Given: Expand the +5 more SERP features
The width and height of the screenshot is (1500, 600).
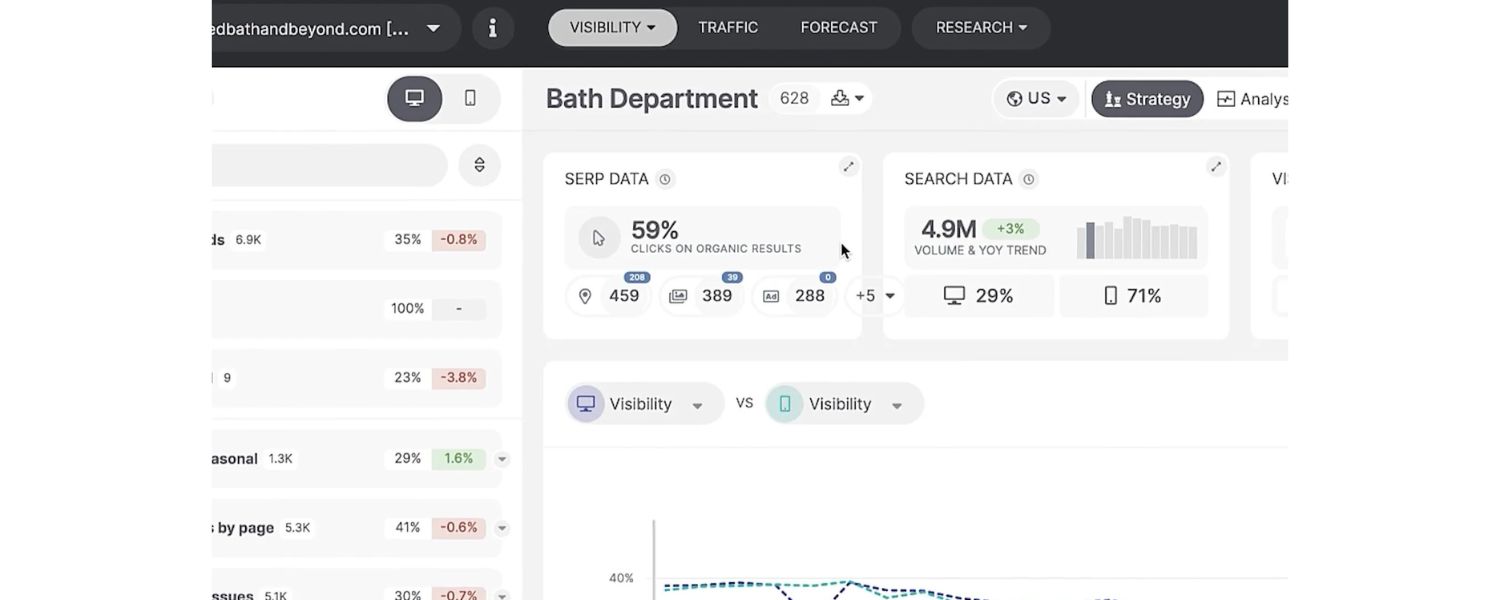Looking at the screenshot, I should (x=875, y=296).
